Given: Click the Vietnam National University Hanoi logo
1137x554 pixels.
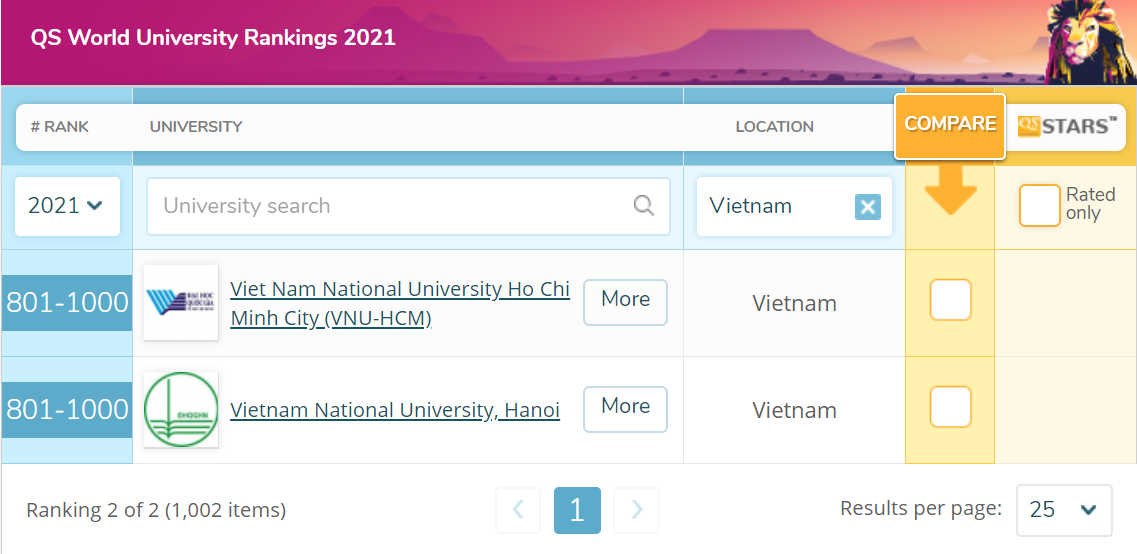Looking at the screenshot, I should point(181,410).
